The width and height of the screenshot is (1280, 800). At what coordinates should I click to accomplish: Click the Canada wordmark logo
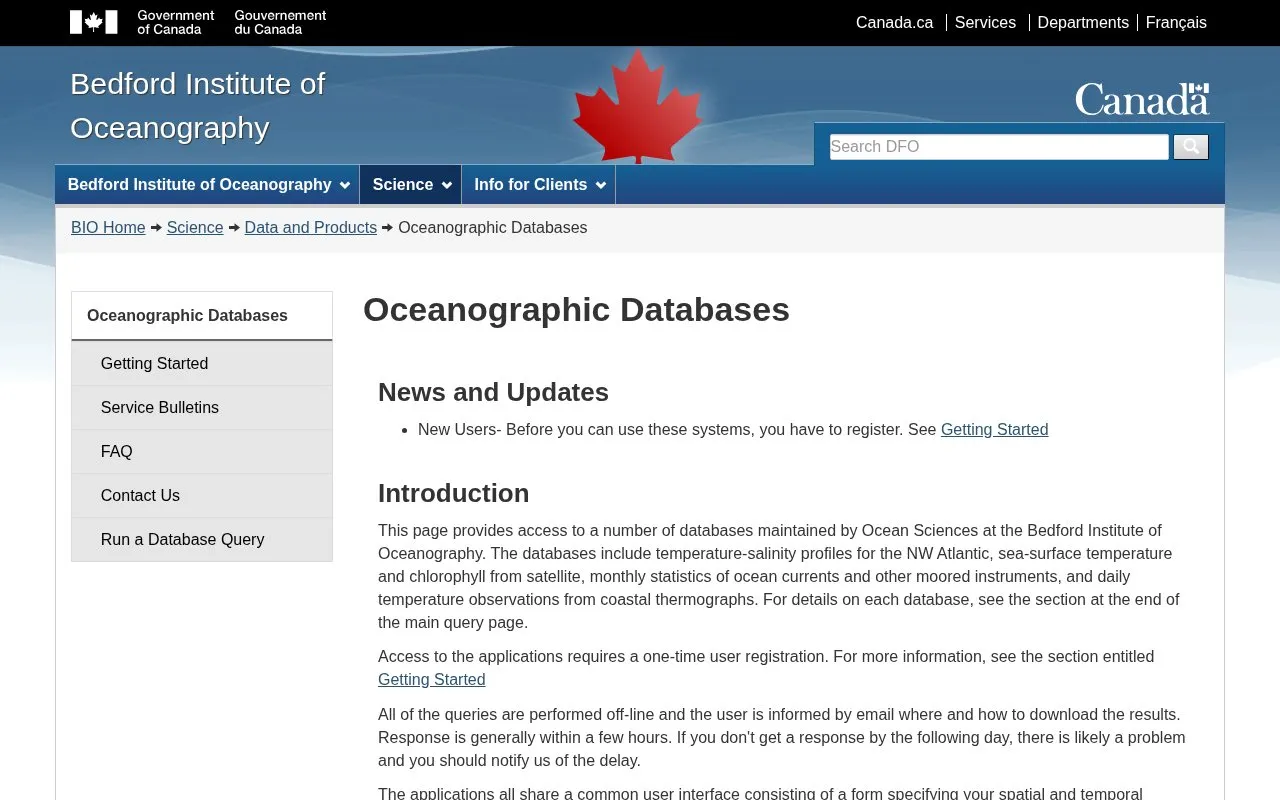(x=1142, y=99)
